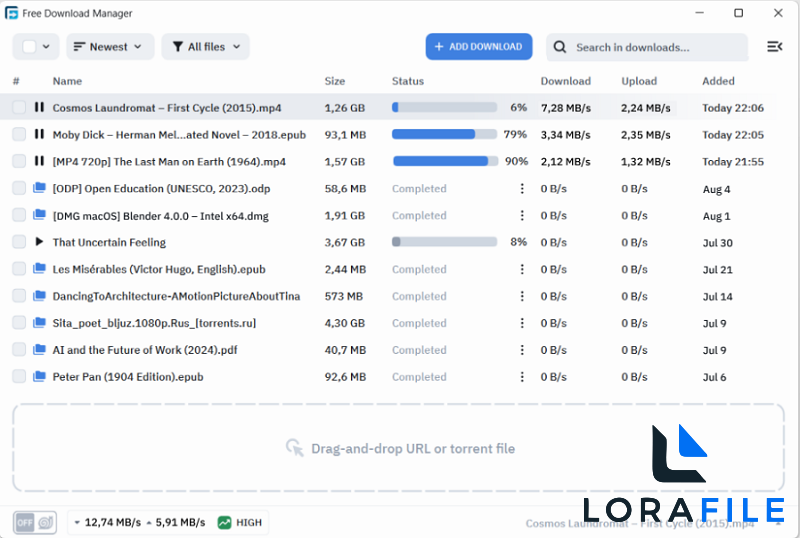Select AI and the Future of Work (2024).pdf
The height and width of the screenshot is (538, 800).
(x=145, y=350)
